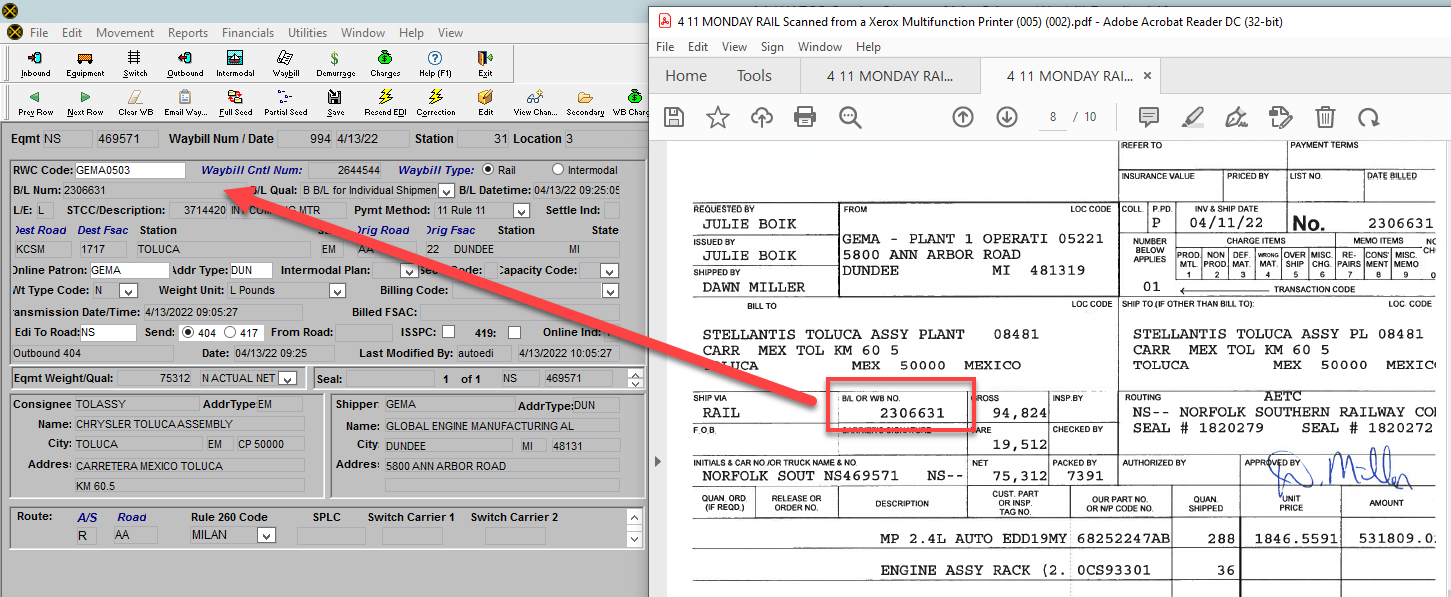Click the Partial Seed icon

285,103
